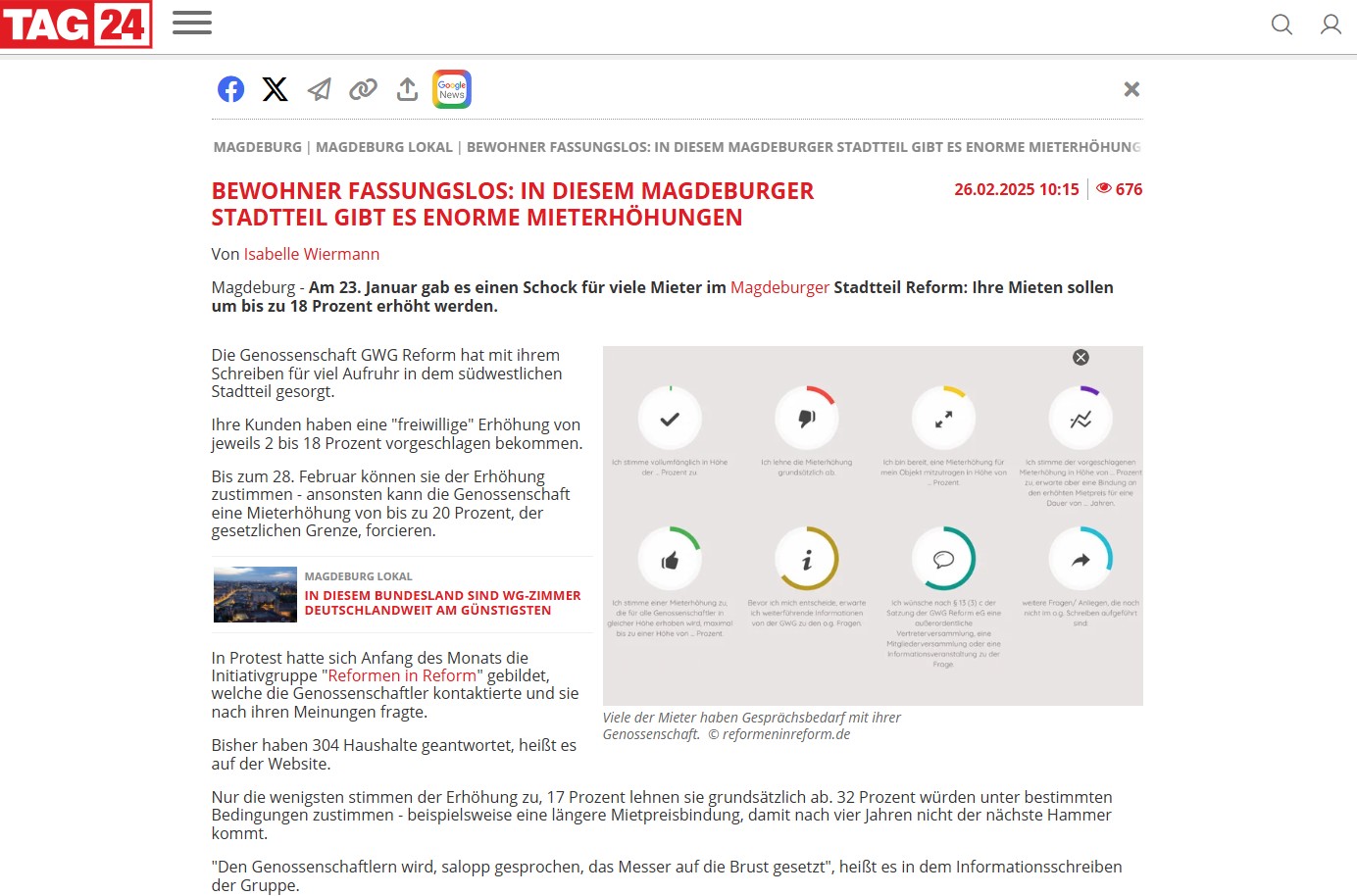Click the article date 26.02.2025 10:15
The height and width of the screenshot is (896, 1357).
tap(1017, 189)
